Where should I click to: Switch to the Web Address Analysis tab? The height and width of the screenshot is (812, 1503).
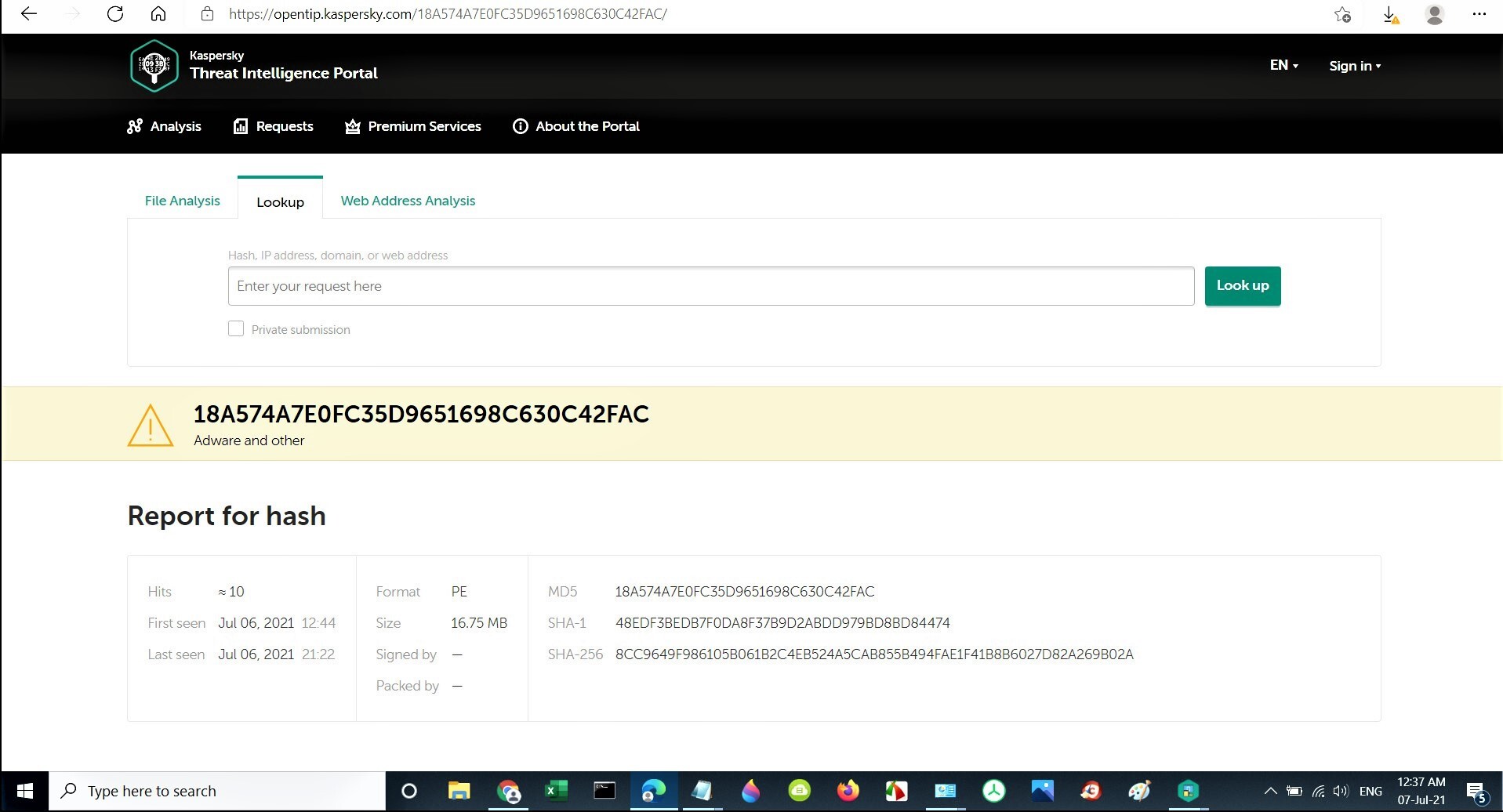coord(408,201)
